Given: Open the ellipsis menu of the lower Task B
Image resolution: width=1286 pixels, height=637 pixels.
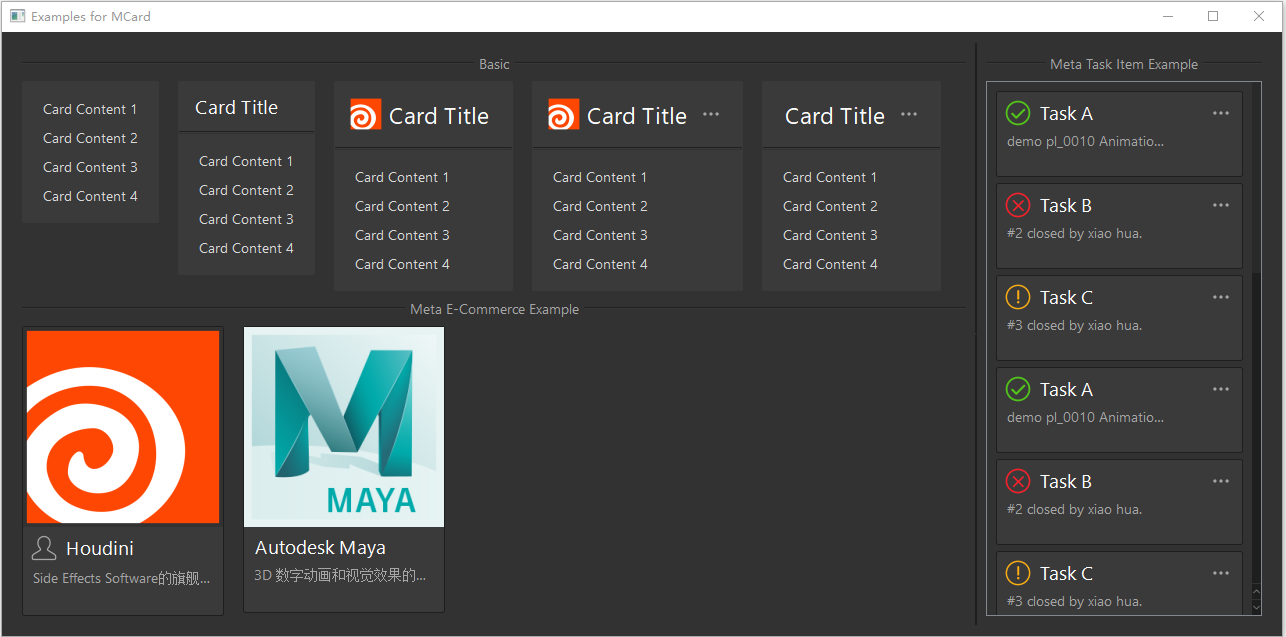Looking at the screenshot, I should point(1221,481).
